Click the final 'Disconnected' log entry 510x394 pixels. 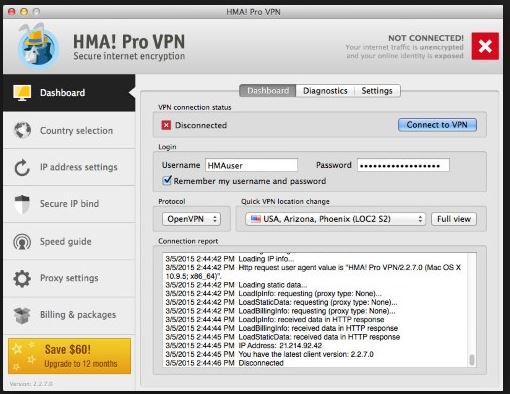[x=224, y=363]
